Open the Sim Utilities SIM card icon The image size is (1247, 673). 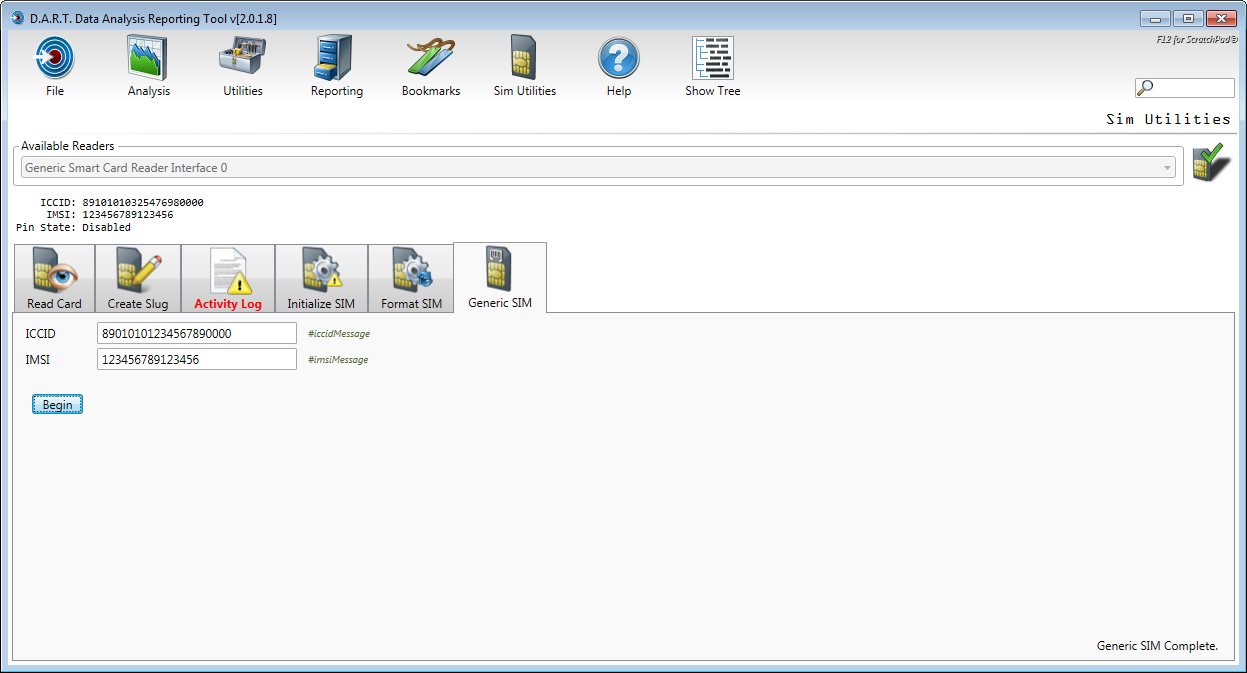525,57
